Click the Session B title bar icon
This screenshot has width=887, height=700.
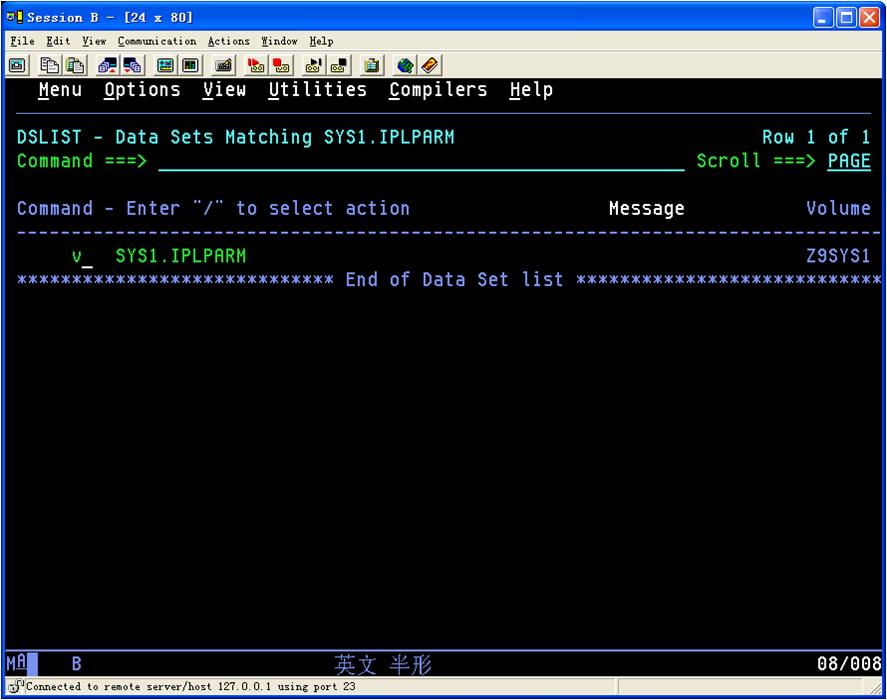[x=15, y=17]
